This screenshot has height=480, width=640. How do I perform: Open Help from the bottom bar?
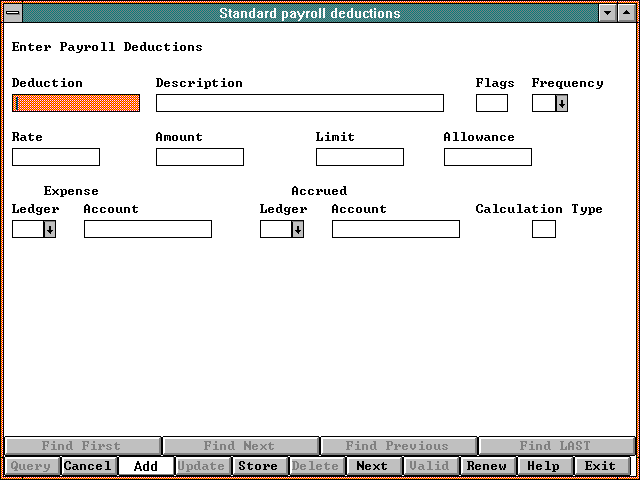coord(544,466)
